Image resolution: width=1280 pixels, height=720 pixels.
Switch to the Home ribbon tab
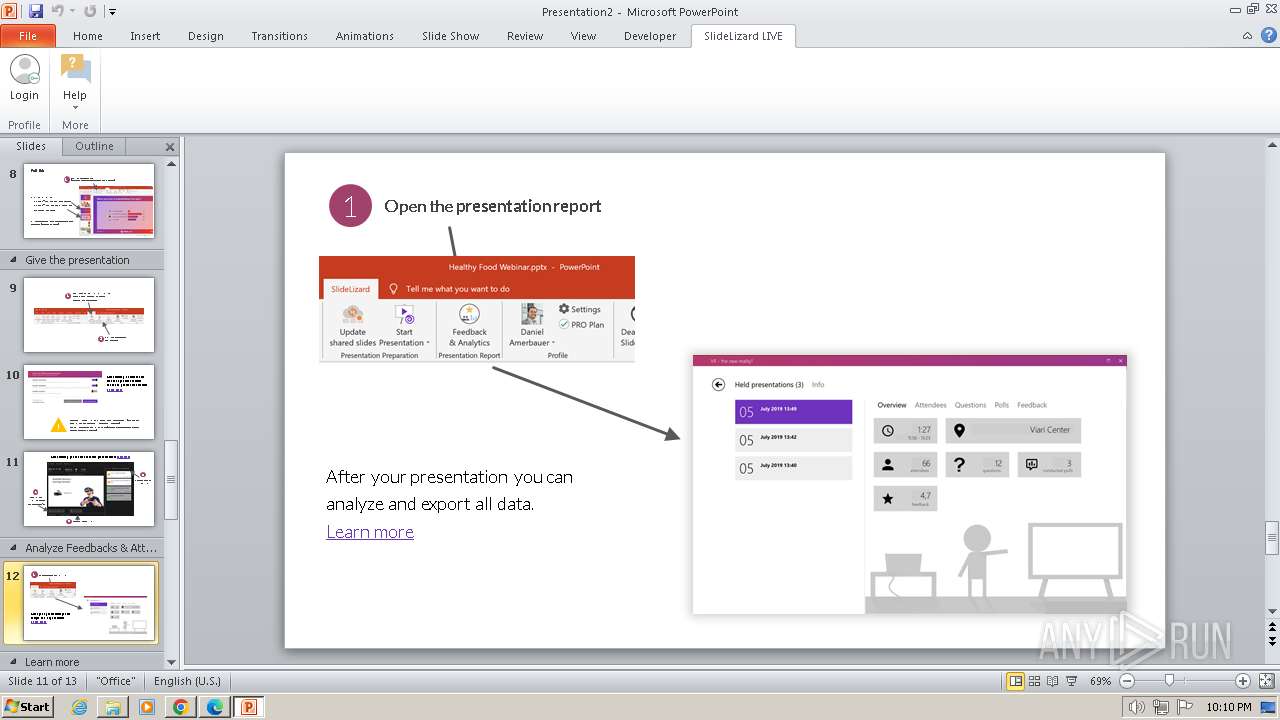point(88,36)
